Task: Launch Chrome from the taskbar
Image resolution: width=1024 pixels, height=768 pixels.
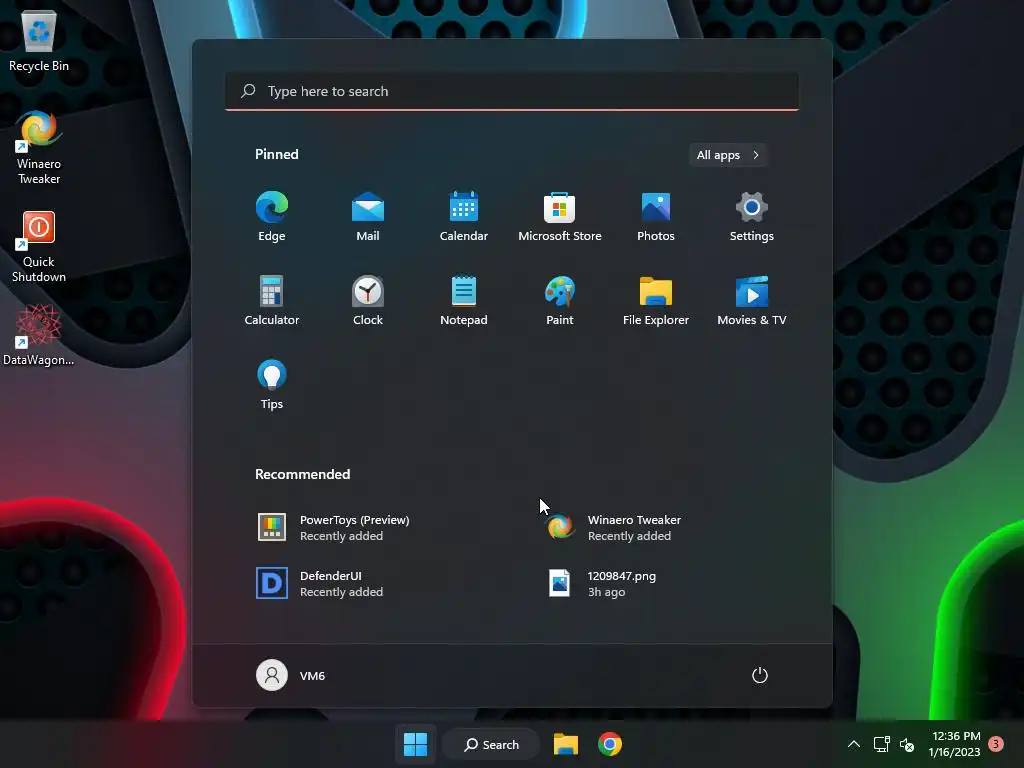Action: tap(610, 744)
